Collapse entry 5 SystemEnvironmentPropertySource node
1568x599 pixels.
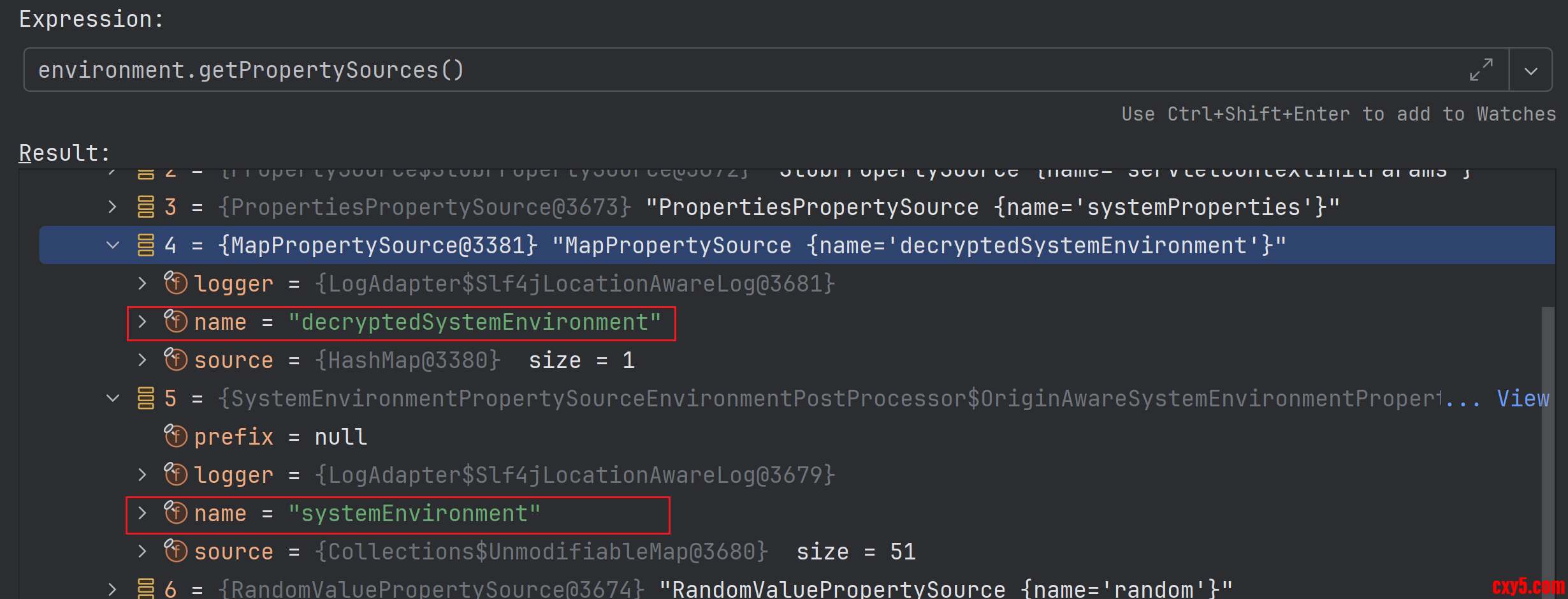tap(113, 399)
